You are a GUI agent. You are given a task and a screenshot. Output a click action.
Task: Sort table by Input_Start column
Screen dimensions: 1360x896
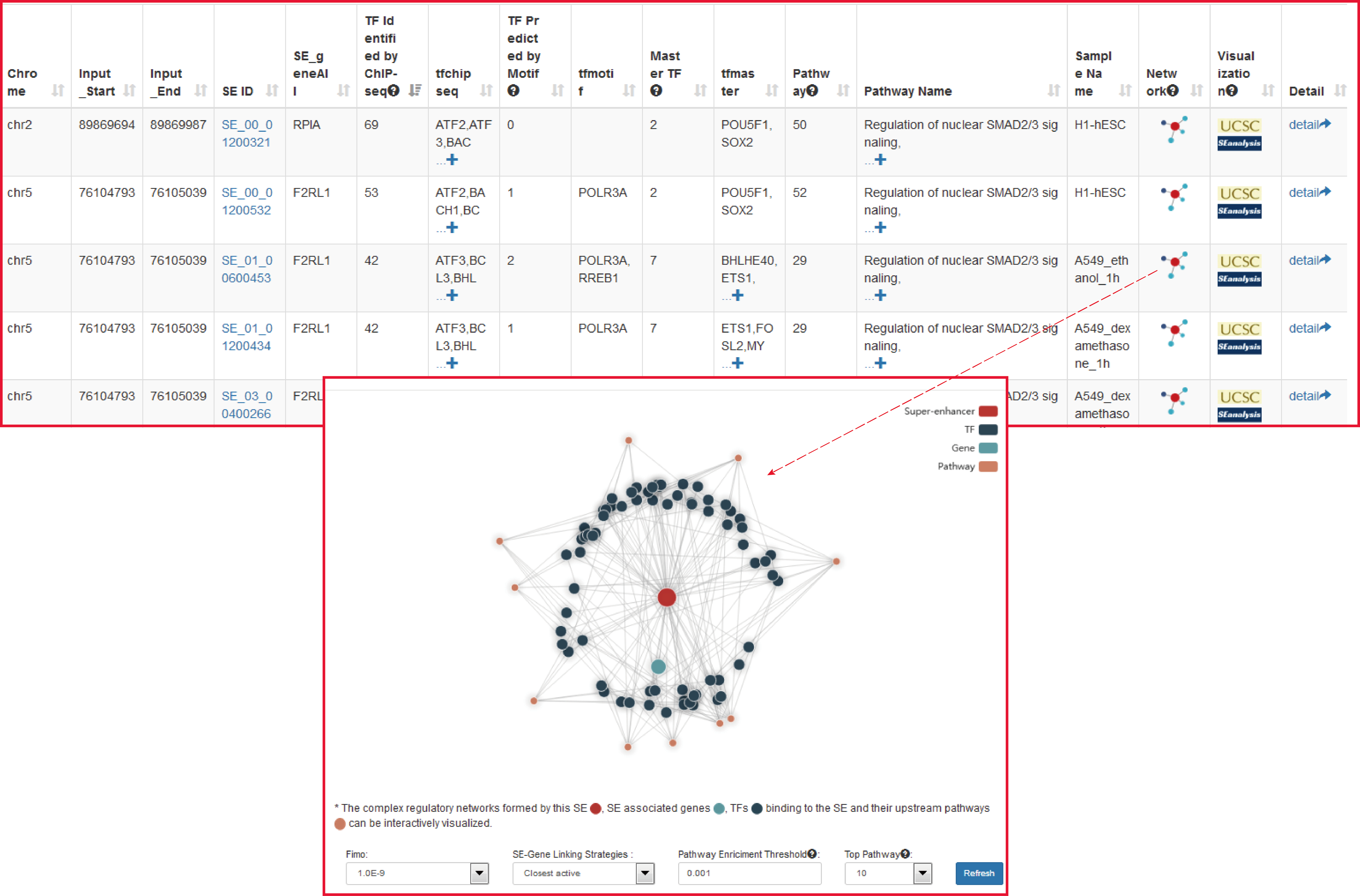(129, 90)
